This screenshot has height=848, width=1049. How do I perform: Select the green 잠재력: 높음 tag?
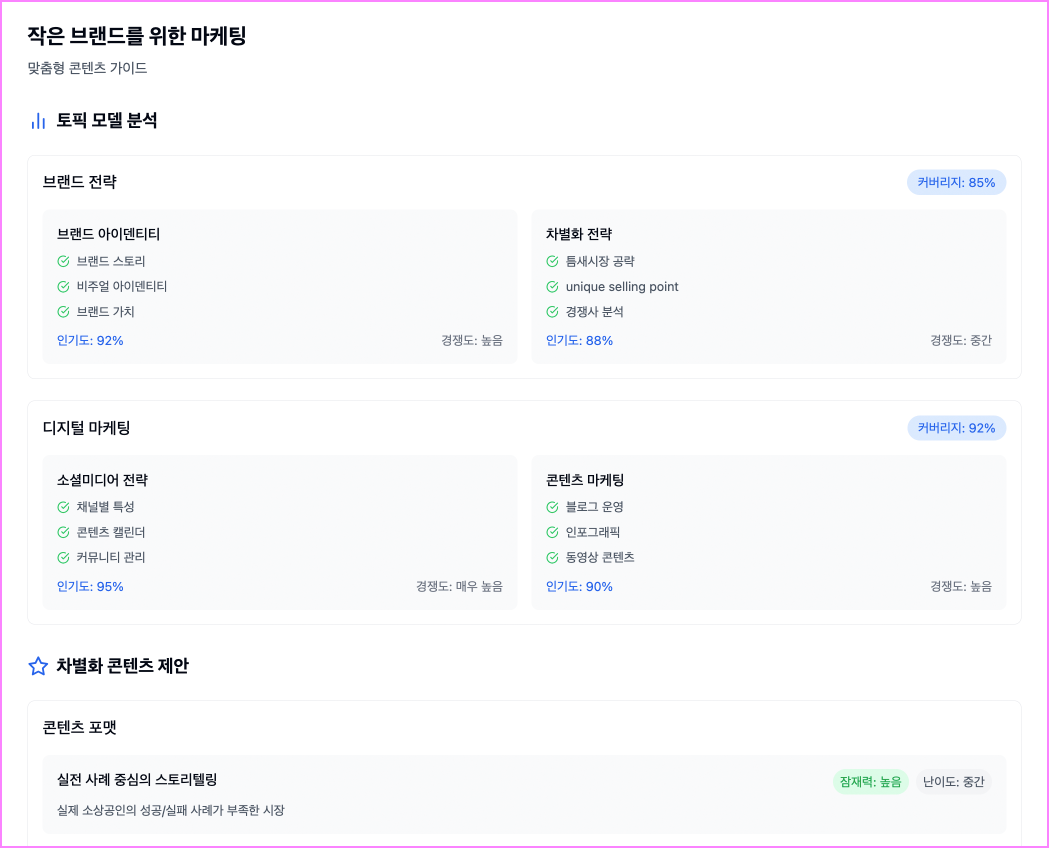coord(870,782)
